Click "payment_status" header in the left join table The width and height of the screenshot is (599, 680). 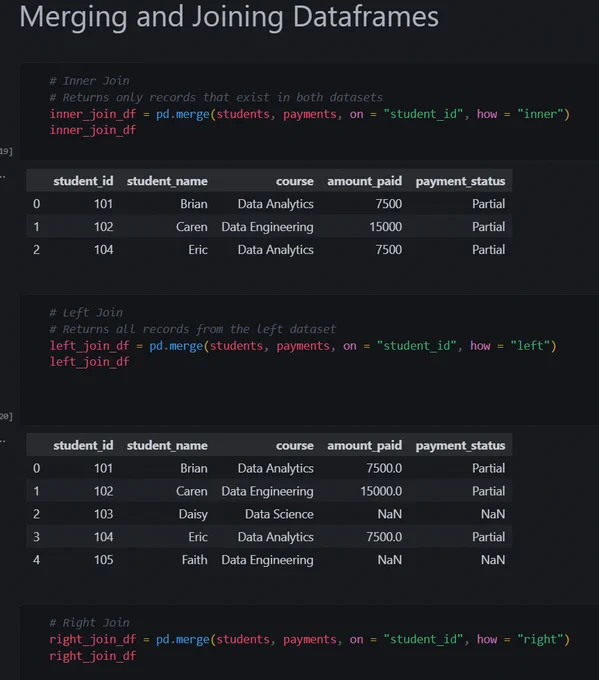460,445
